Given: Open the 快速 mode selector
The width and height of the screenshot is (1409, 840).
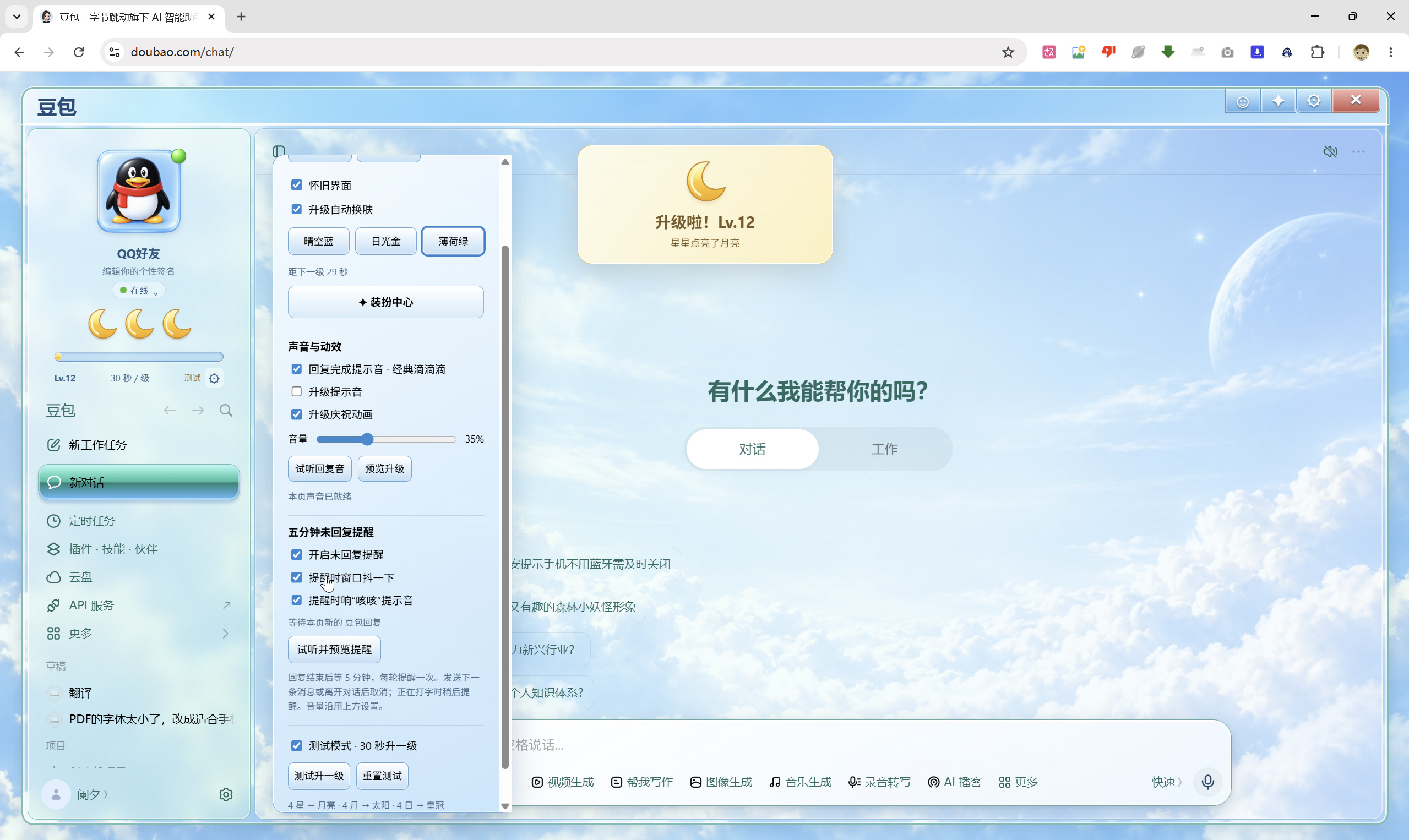Looking at the screenshot, I should click(x=1167, y=782).
